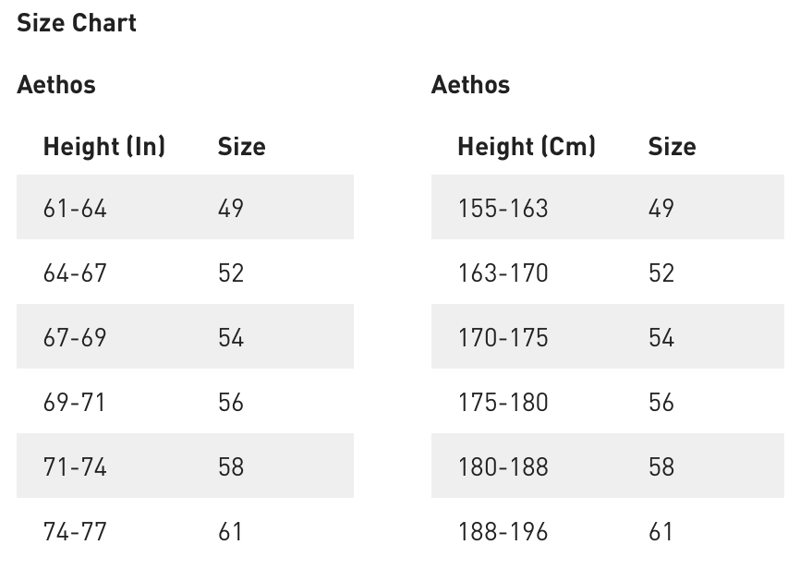Click the Size Chart heading
Screen dimensions: 800x581
77,23
